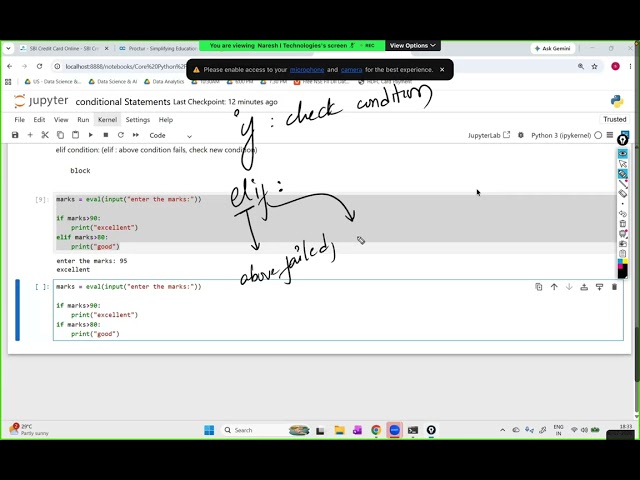Viewport: 640px width, 480px height.
Task: Select the arrow pointer annotation tool
Action: (622, 164)
